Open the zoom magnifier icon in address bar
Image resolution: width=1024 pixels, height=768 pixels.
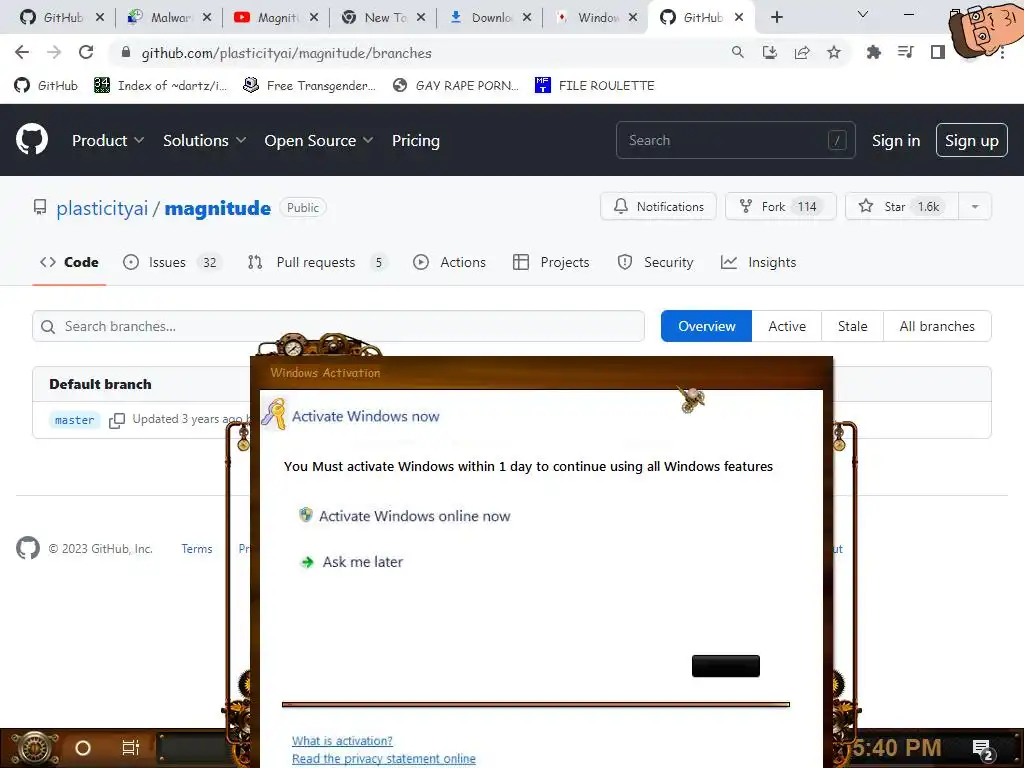[x=738, y=53]
